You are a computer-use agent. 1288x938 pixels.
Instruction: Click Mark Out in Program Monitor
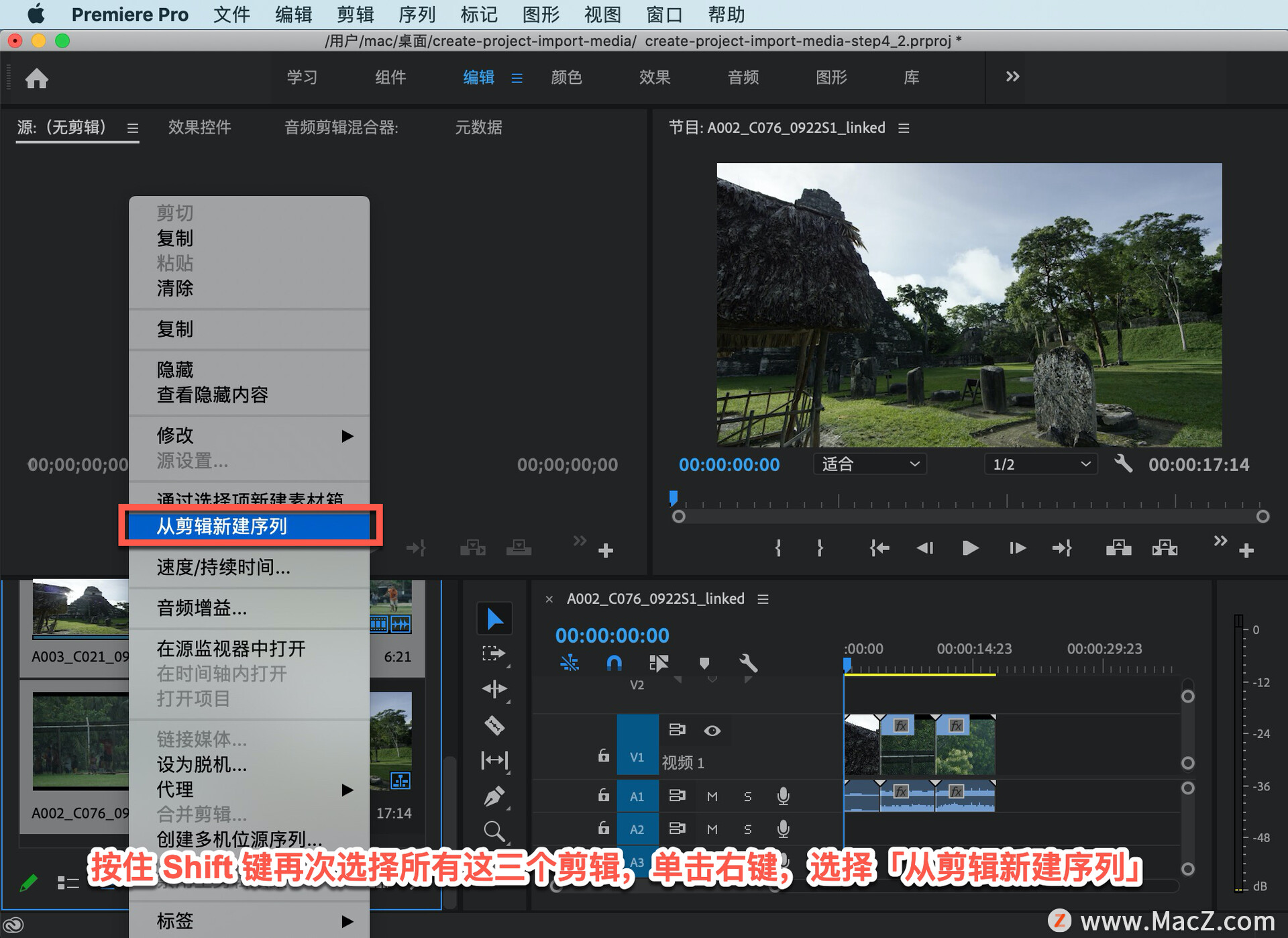tap(820, 548)
